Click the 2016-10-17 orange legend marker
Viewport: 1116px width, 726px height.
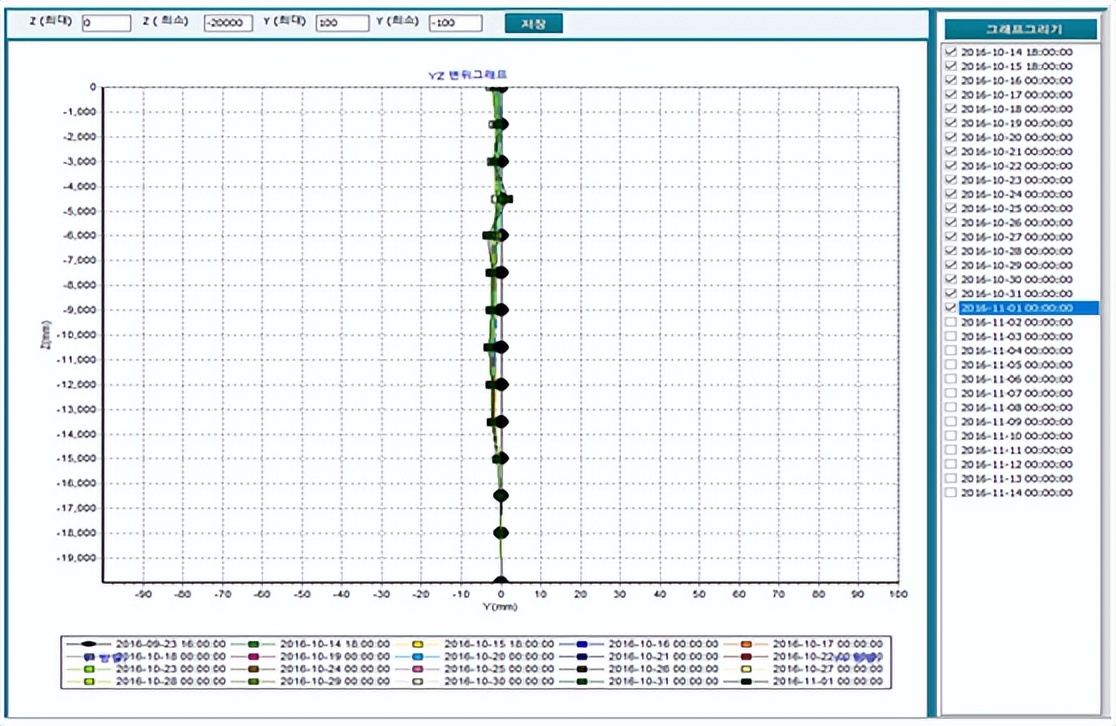(x=745, y=644)
